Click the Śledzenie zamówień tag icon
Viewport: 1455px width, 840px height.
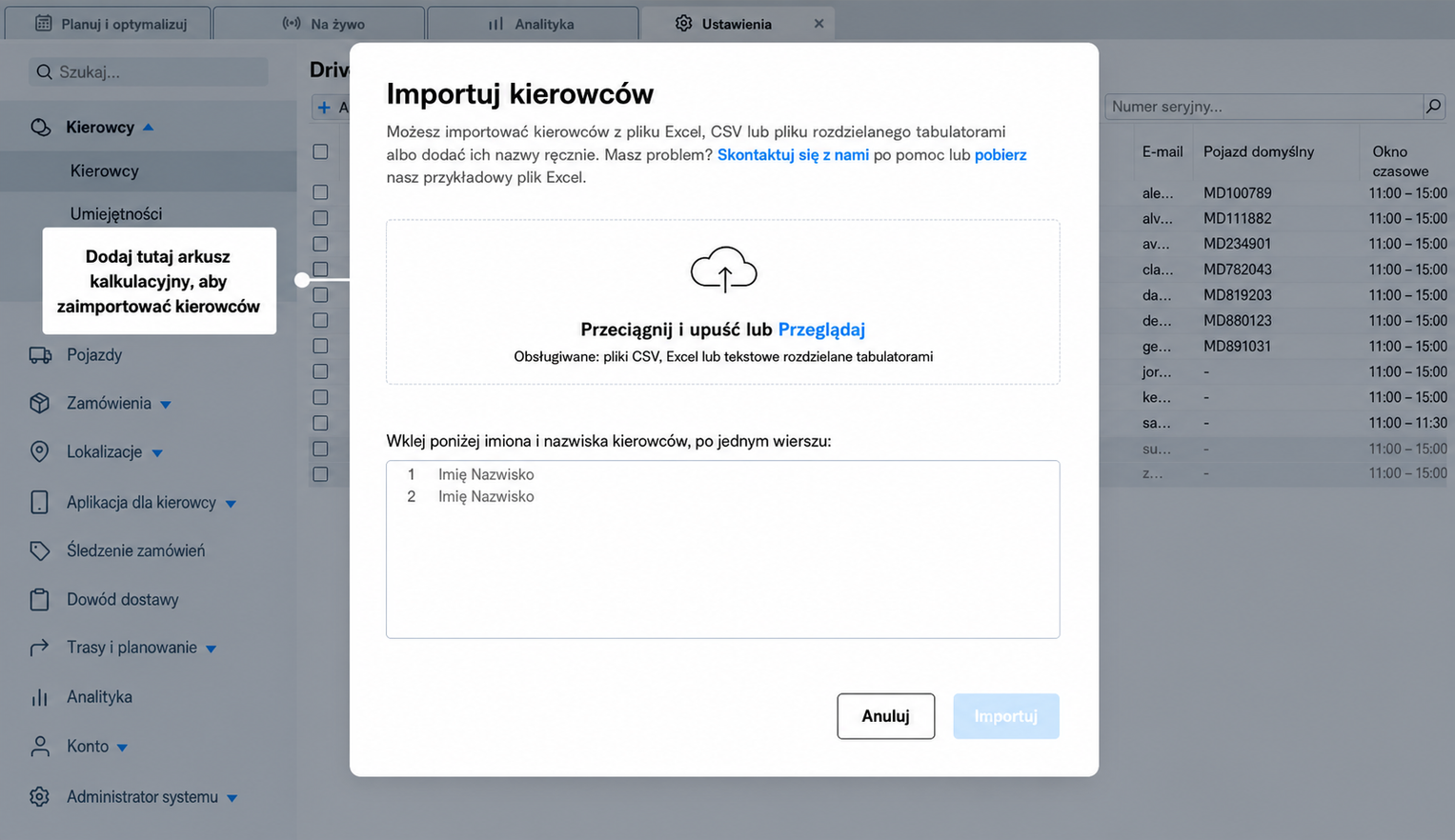(39, 550)
